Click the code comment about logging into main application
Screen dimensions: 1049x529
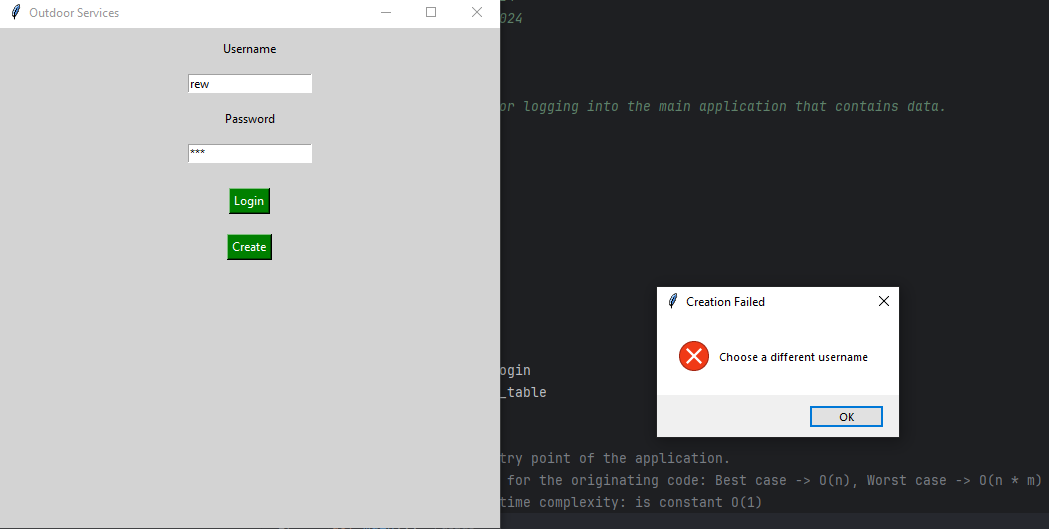(723, 106)
